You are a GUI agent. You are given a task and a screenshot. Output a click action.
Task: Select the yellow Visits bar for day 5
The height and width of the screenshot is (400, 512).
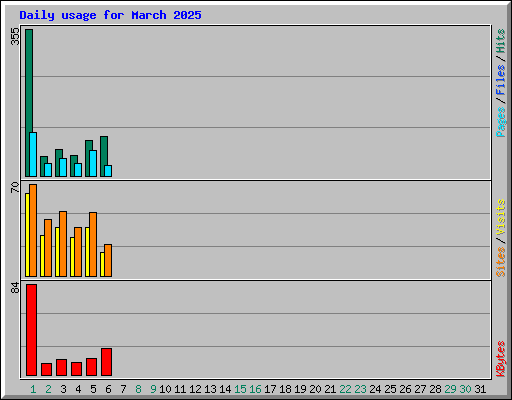coord(87,252)
